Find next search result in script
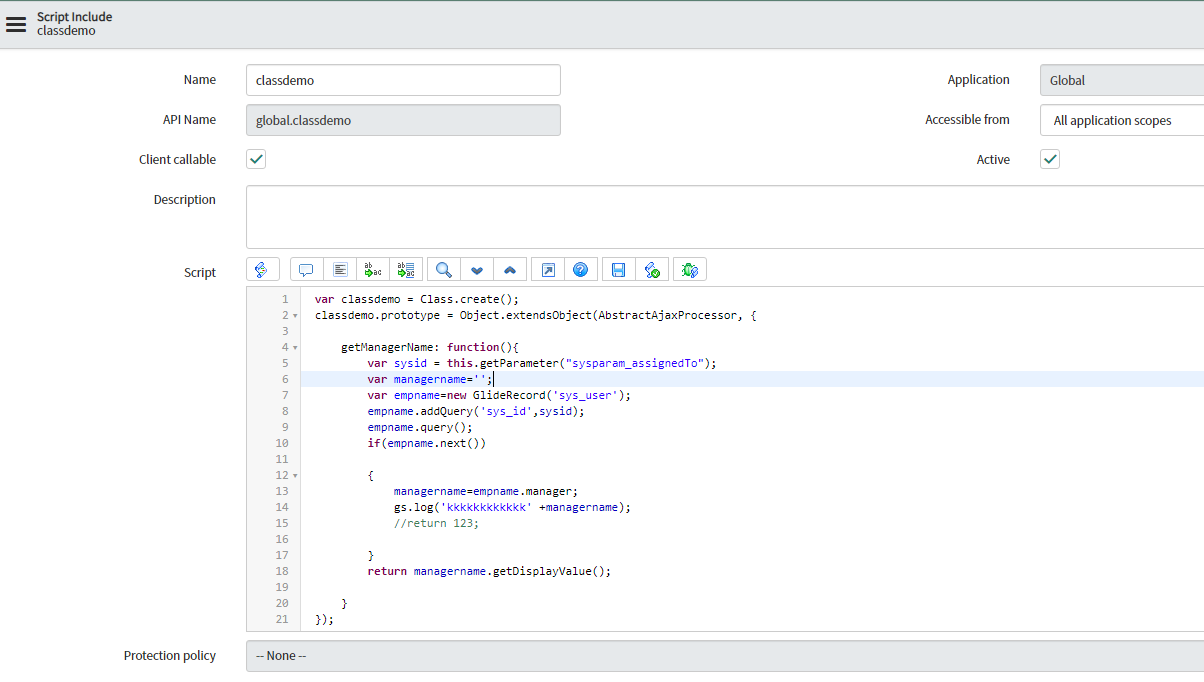The width and height of the screenshot is (1204, 682). [477, 269]
